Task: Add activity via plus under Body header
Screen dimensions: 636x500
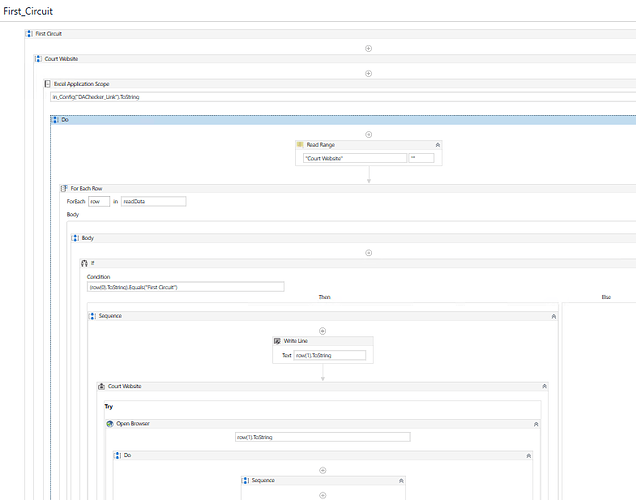Action: pyautogui.click(x=368, y=253)
